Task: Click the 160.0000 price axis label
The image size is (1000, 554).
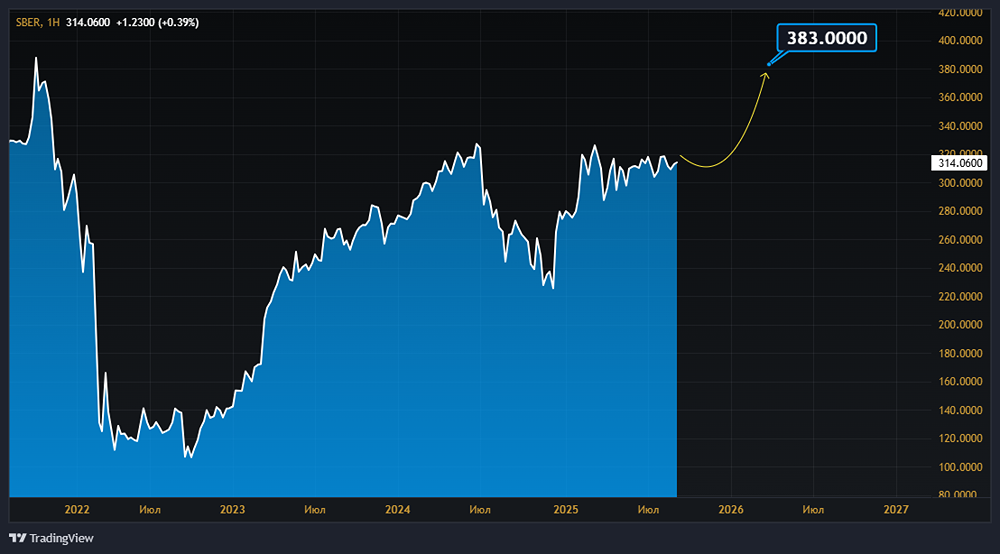Action: pos(960,381)
